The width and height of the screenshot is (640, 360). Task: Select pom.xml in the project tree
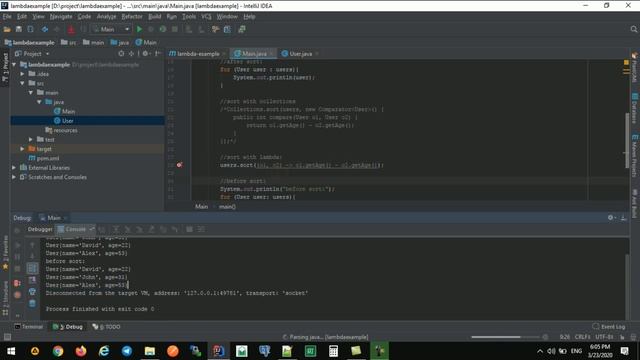44,158
